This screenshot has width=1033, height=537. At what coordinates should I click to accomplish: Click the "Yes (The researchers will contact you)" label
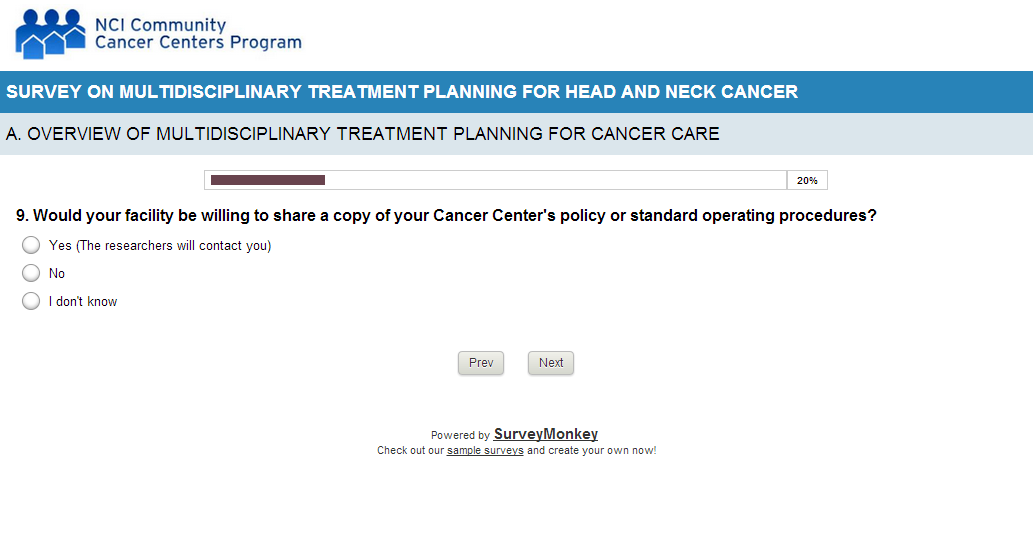(x=160, y=246)
